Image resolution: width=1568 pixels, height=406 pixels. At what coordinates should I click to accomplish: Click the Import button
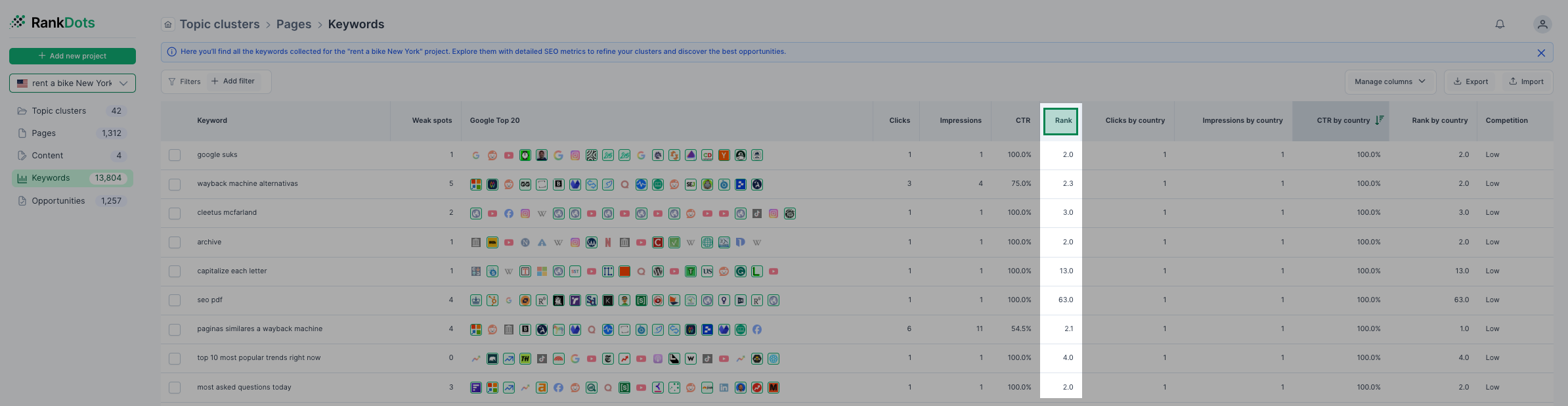1527,81
